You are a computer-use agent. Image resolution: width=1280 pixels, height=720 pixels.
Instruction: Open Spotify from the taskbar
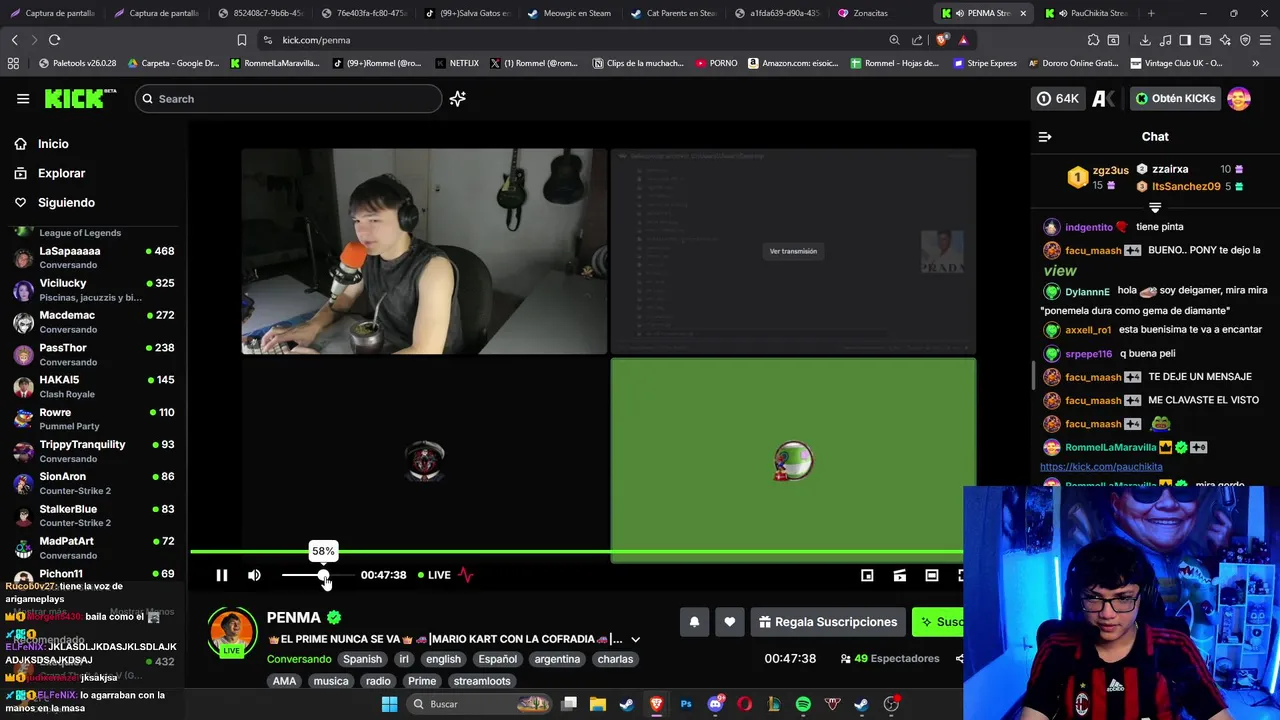pos(803,704)
